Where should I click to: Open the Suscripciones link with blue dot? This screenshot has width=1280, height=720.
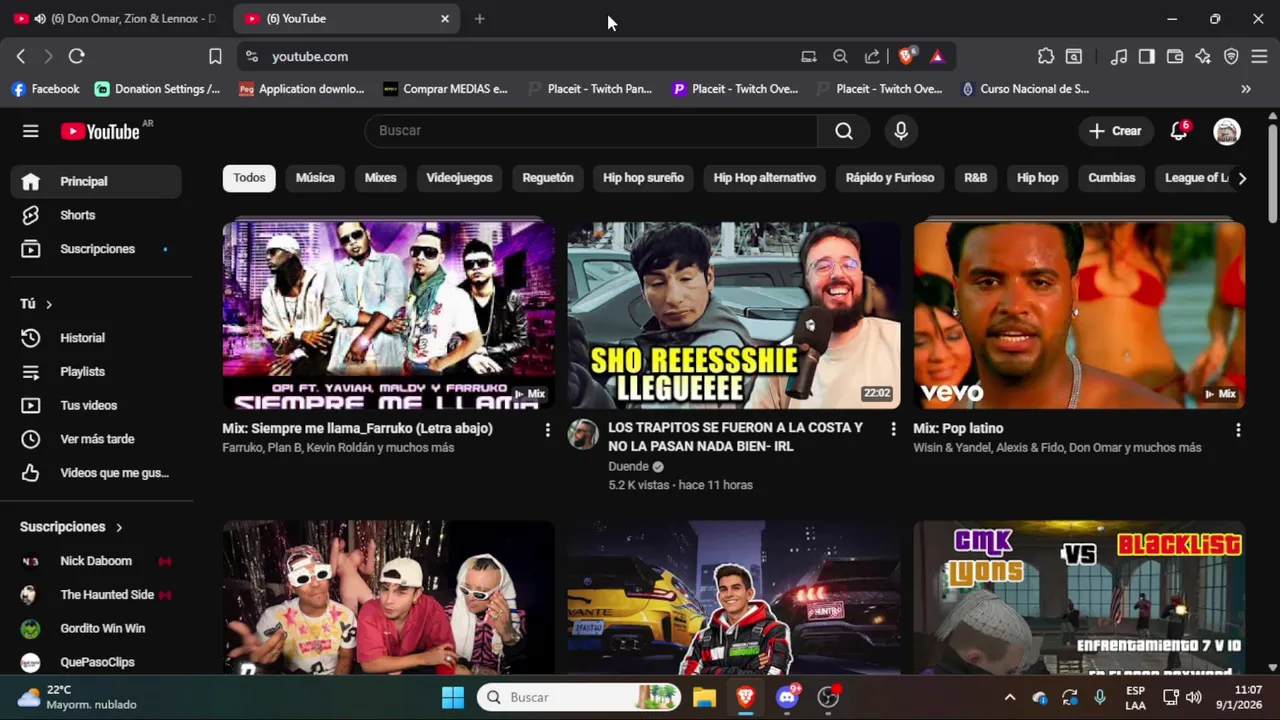(96, 249)
